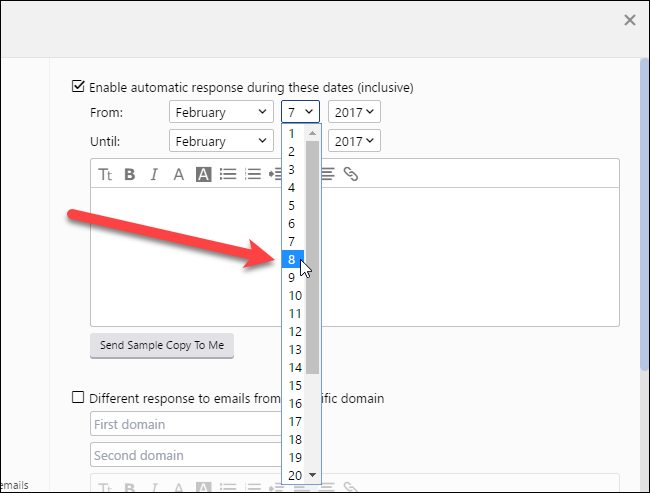Image resolution: width=650 pixels, height=493 pixels.
Task: Select day 1 in the list
Action: click(293, 134)
